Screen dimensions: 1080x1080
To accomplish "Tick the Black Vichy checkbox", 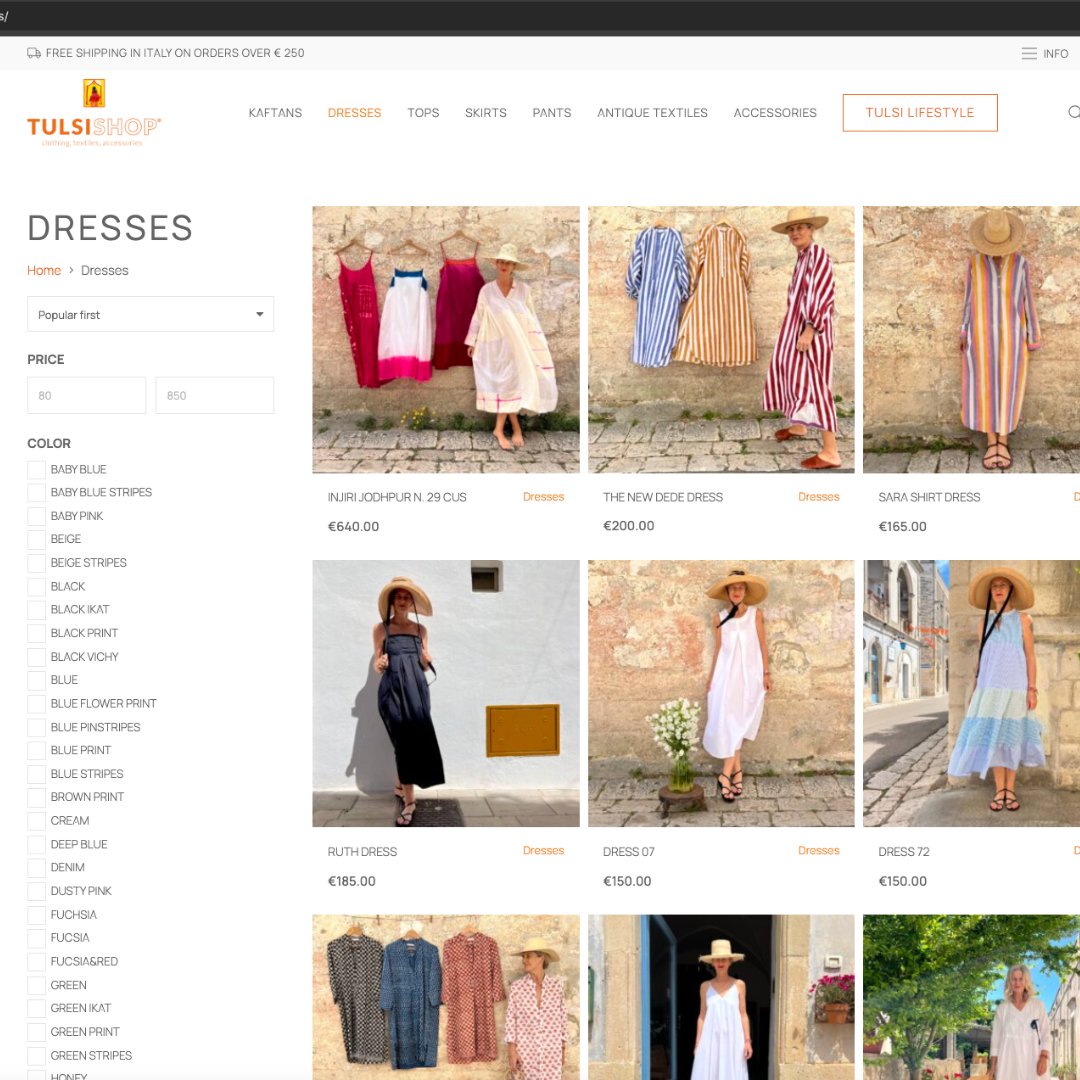I will (37, 657).
